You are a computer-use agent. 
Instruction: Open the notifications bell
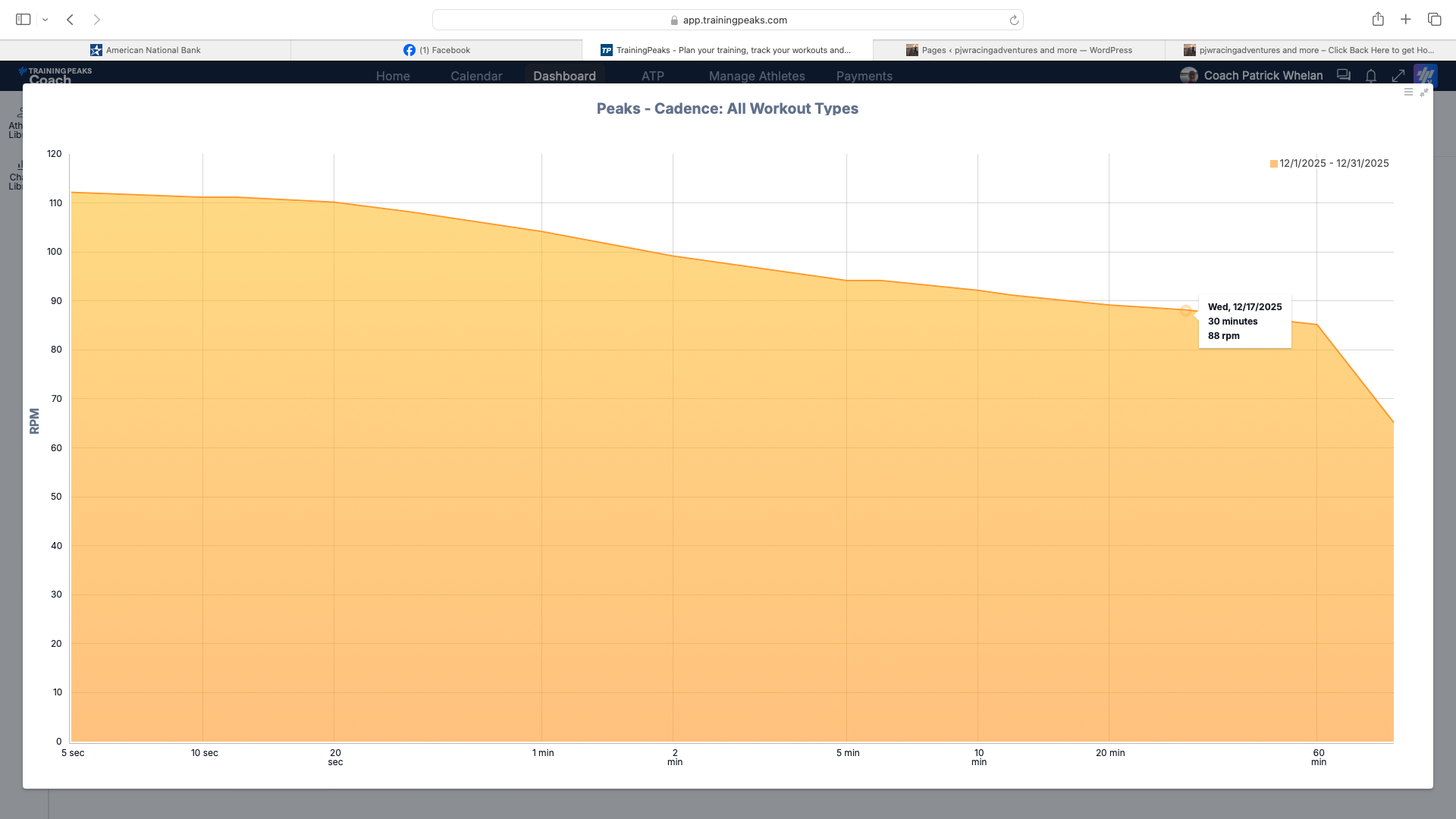1371,76
